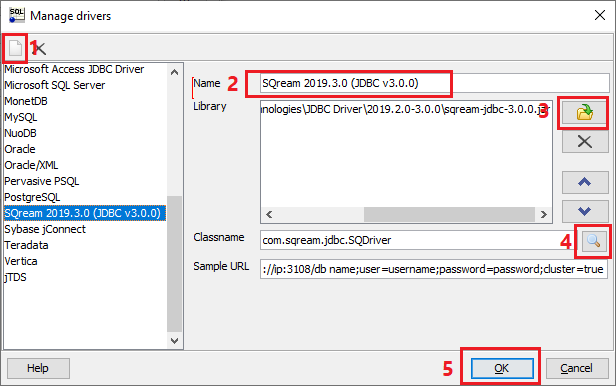Select sqream-jdbc-3.0.0.jar library entry
The image size is (616, 386).
[x=406, y=109]
